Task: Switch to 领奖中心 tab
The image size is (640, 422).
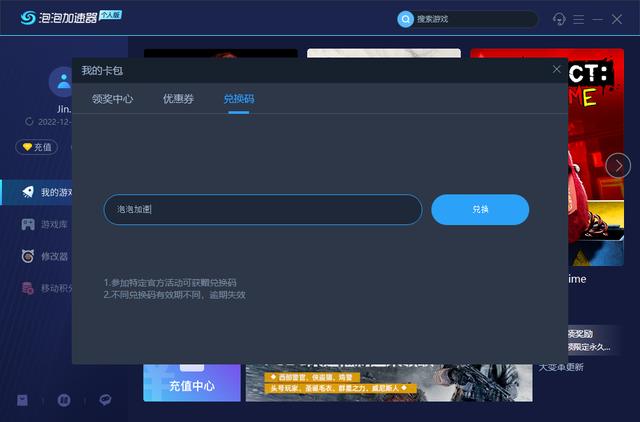Action: pyautogui.click(x=112, y=99)
